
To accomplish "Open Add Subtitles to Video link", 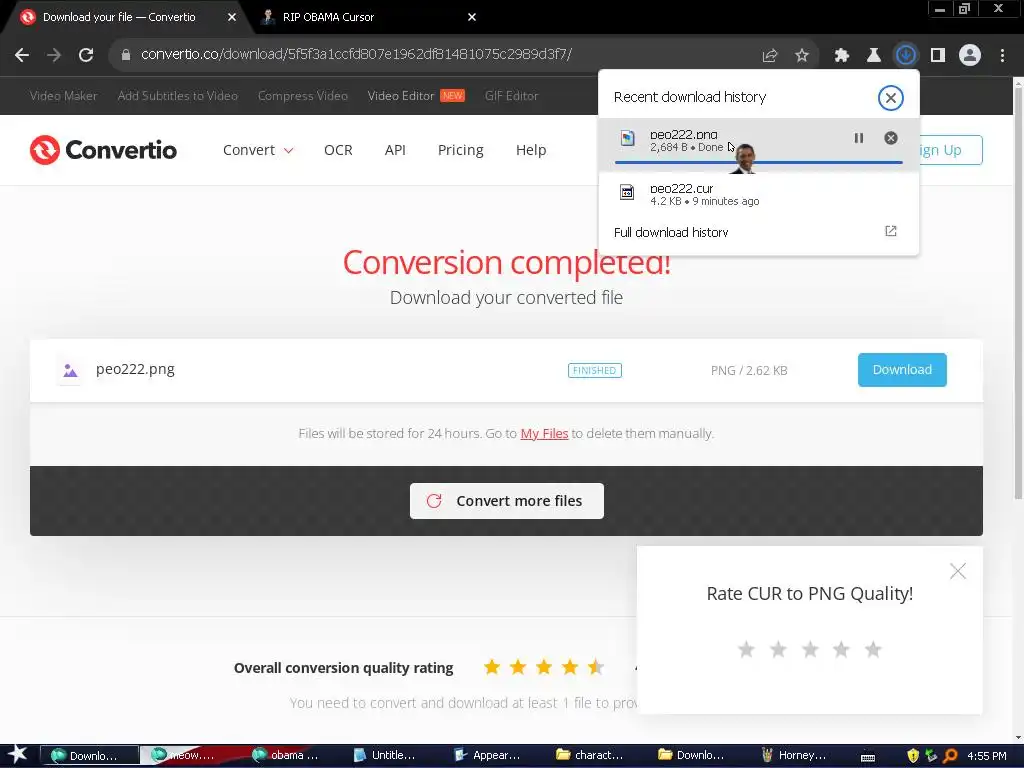I will [178, 96].
